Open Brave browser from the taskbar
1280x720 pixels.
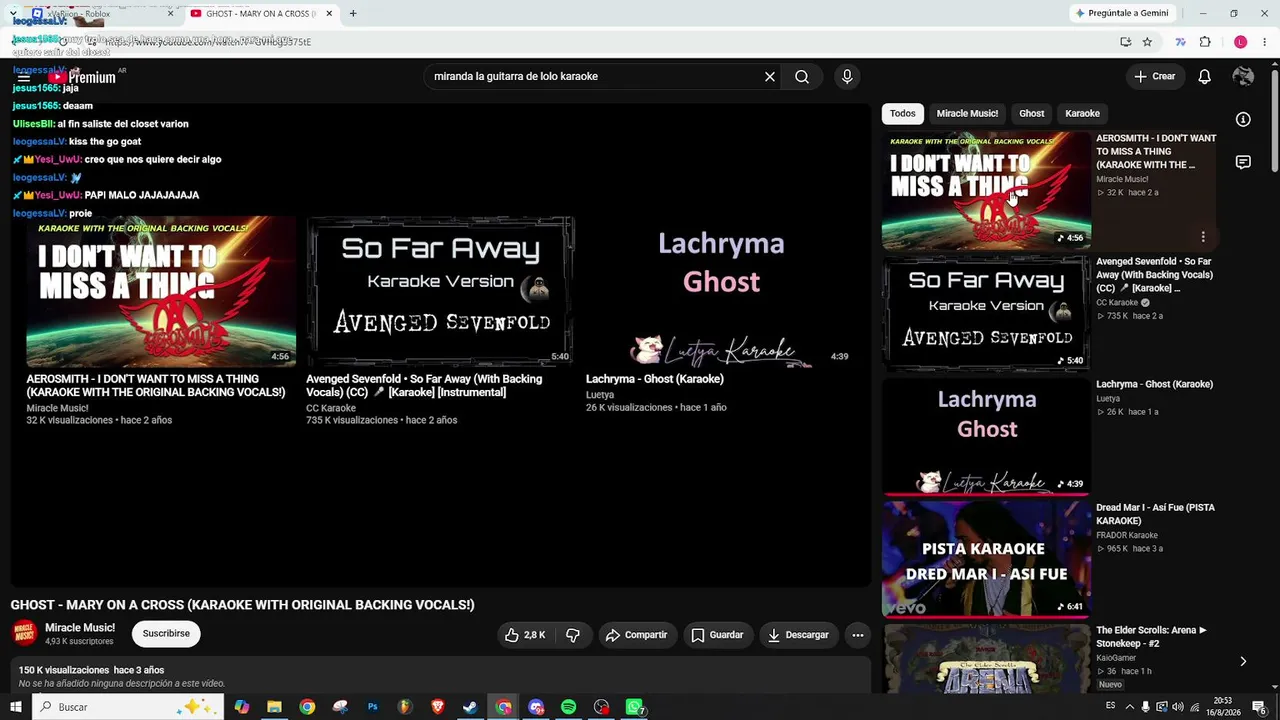[x=437, y=707]
